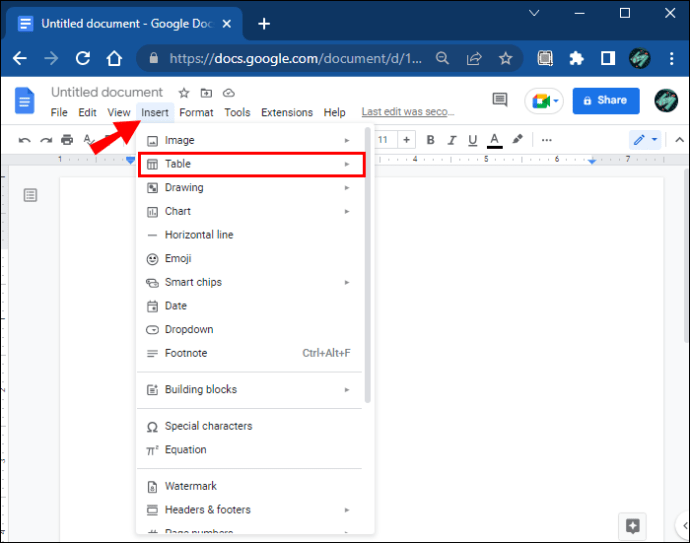Bookmark this page with star icon
Screen dimensions: 690x543
coord(505,59)
